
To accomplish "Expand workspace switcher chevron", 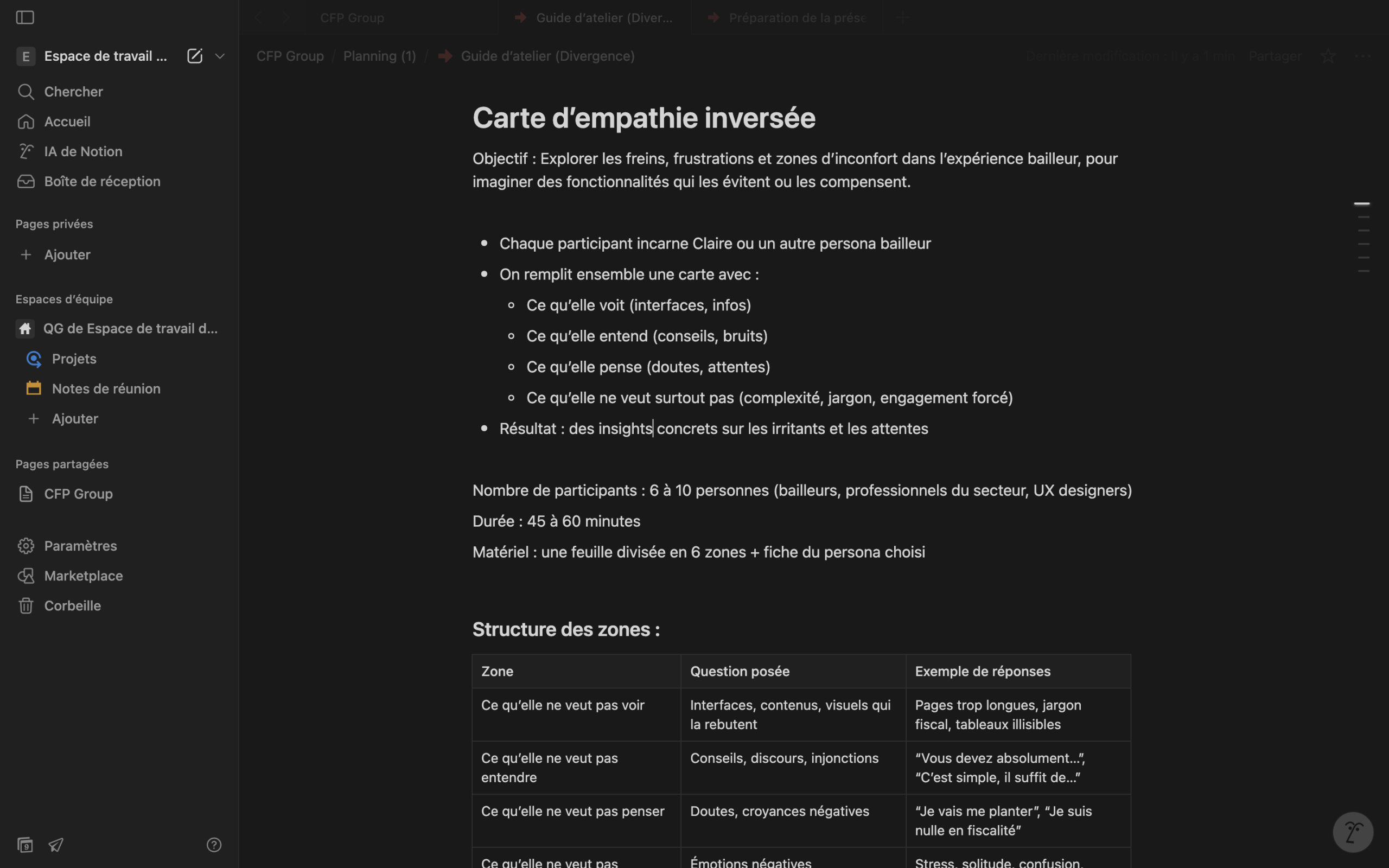I will coord(220,56).
